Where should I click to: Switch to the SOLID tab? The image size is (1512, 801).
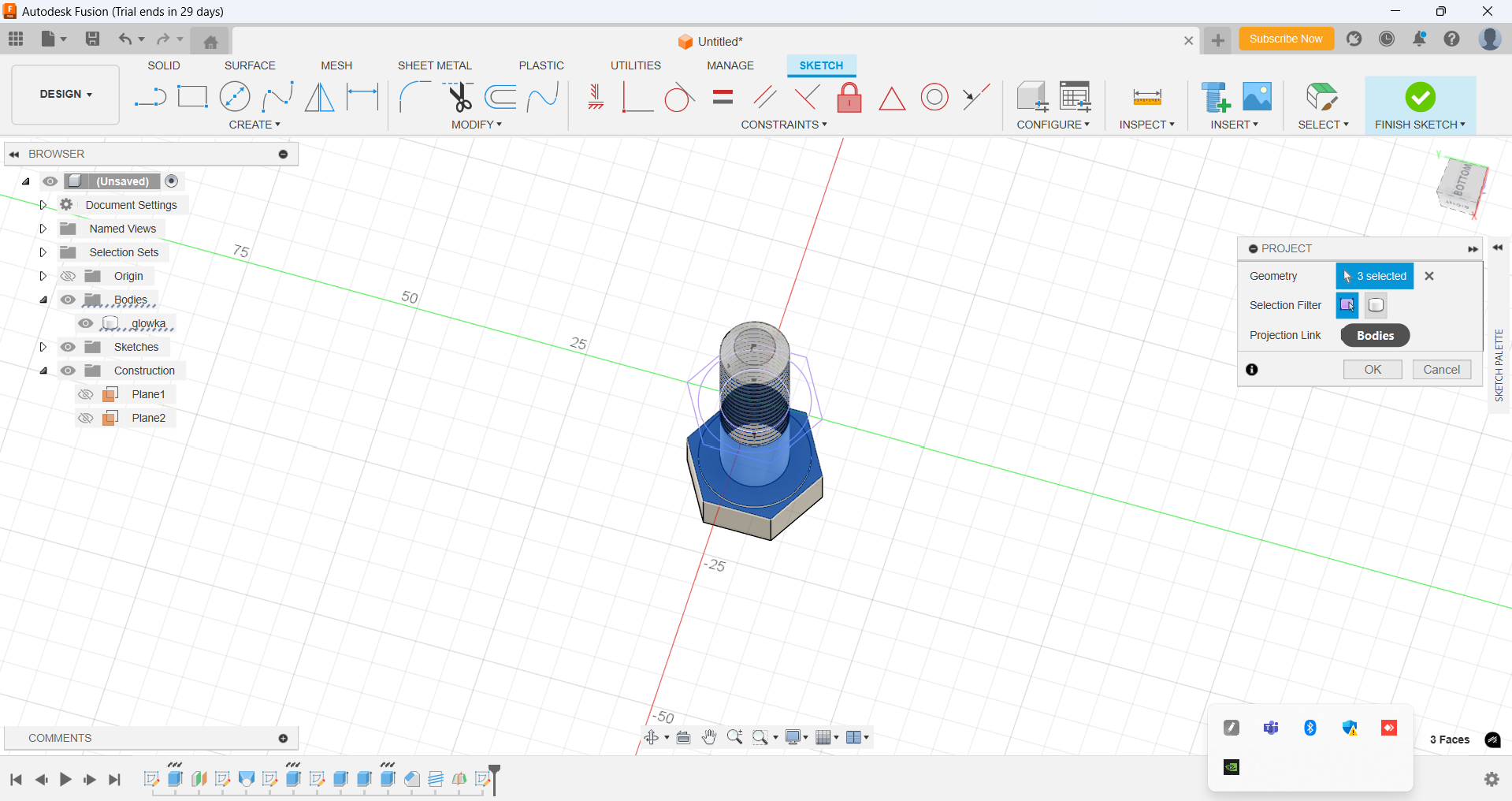[x=164, y=65]
